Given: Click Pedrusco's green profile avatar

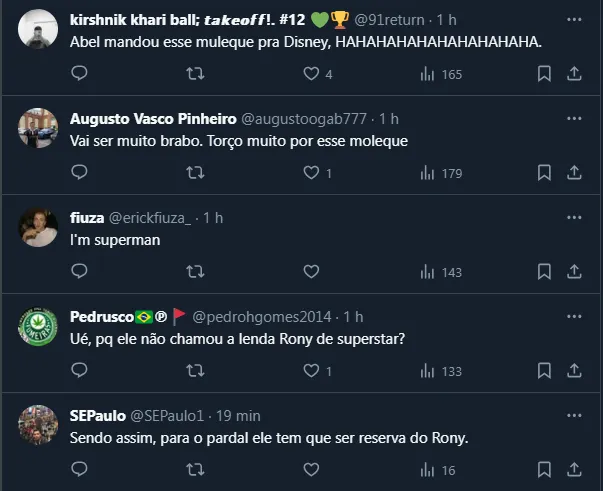Looking at the screenshot, I should pyautogui.click(x=38, y=327).
